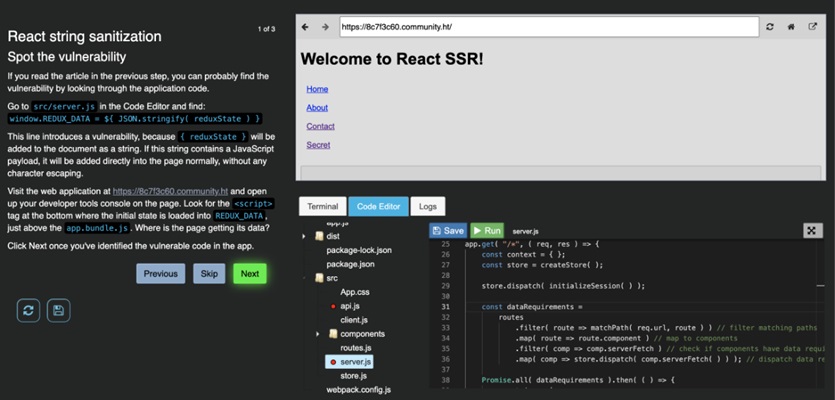
Task: Click the 'app.bundle.js' code label in instructions
Action: click(x=97, y=228)
